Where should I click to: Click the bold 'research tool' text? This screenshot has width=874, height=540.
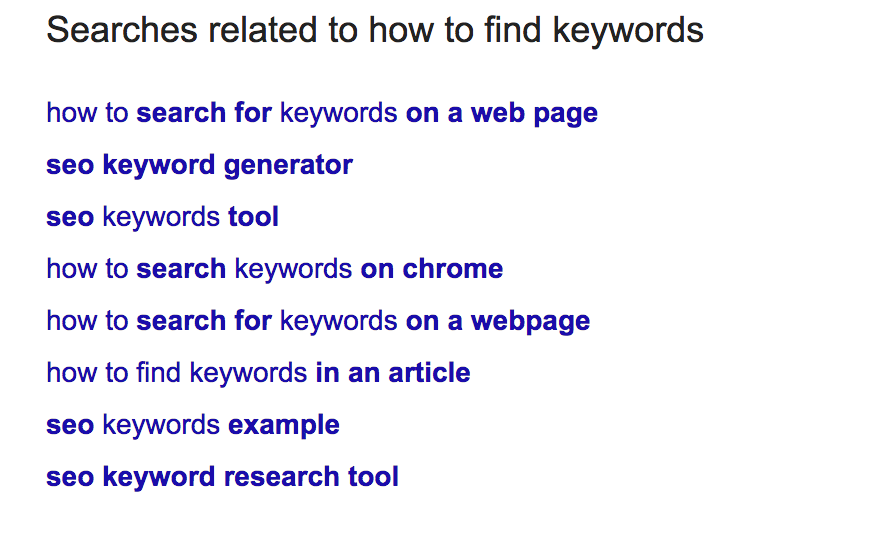click(311, 476)
